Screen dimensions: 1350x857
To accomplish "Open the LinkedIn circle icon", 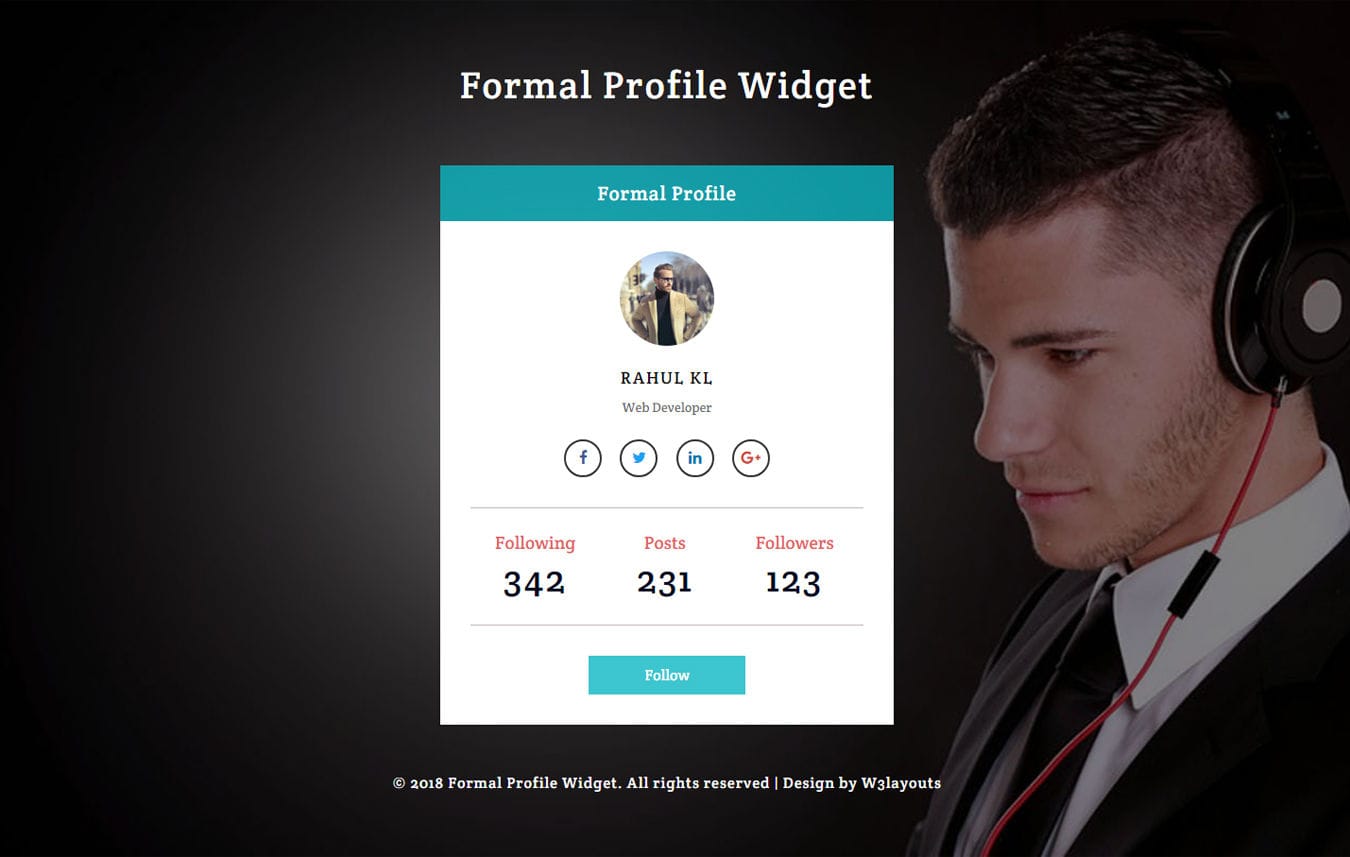I will point(695,458).
